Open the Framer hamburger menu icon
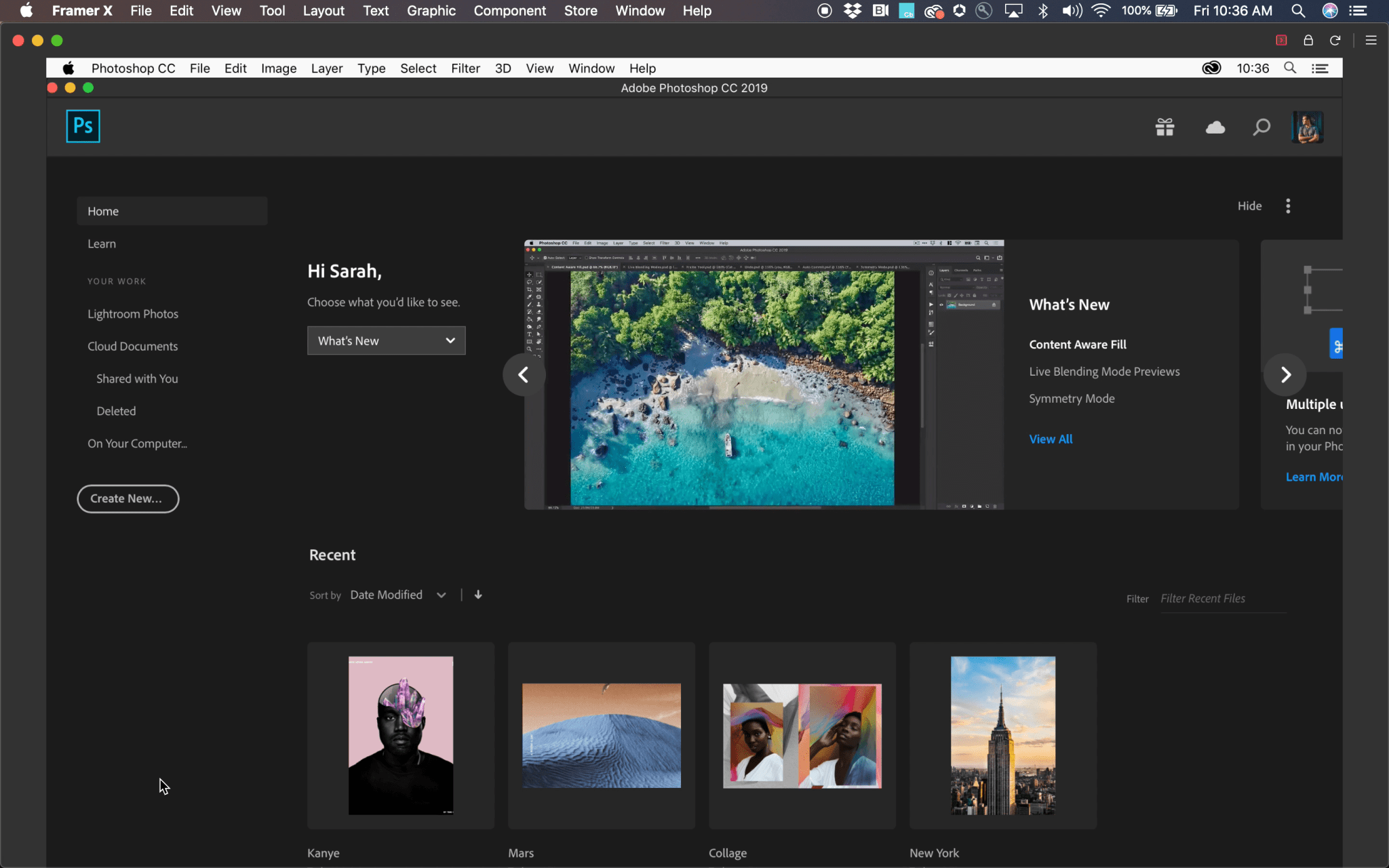This screenshot has height=868, width=1389. pos(1371,41)
